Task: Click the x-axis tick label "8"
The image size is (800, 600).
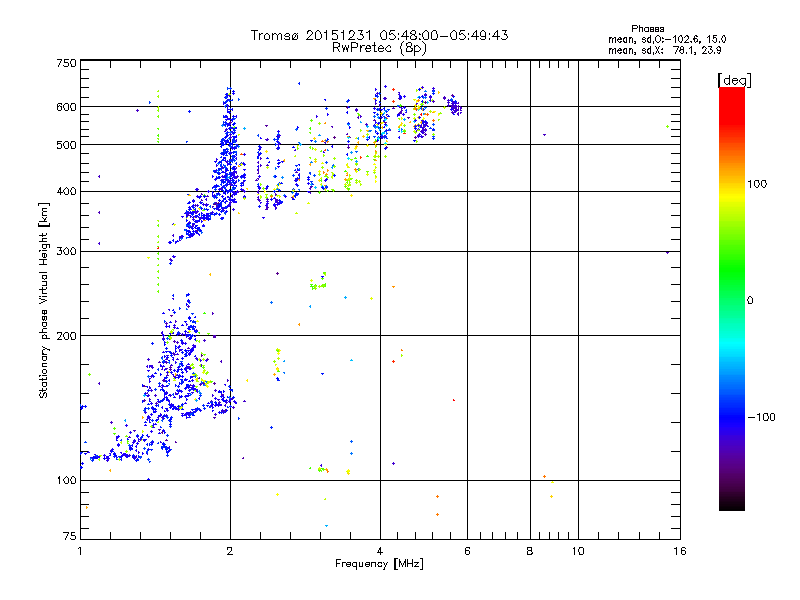Action: 530,551
